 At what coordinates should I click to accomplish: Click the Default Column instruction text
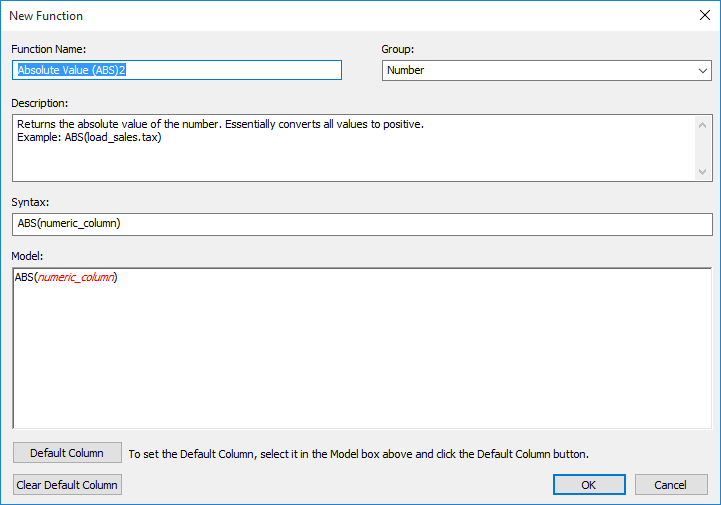(358, 454)
